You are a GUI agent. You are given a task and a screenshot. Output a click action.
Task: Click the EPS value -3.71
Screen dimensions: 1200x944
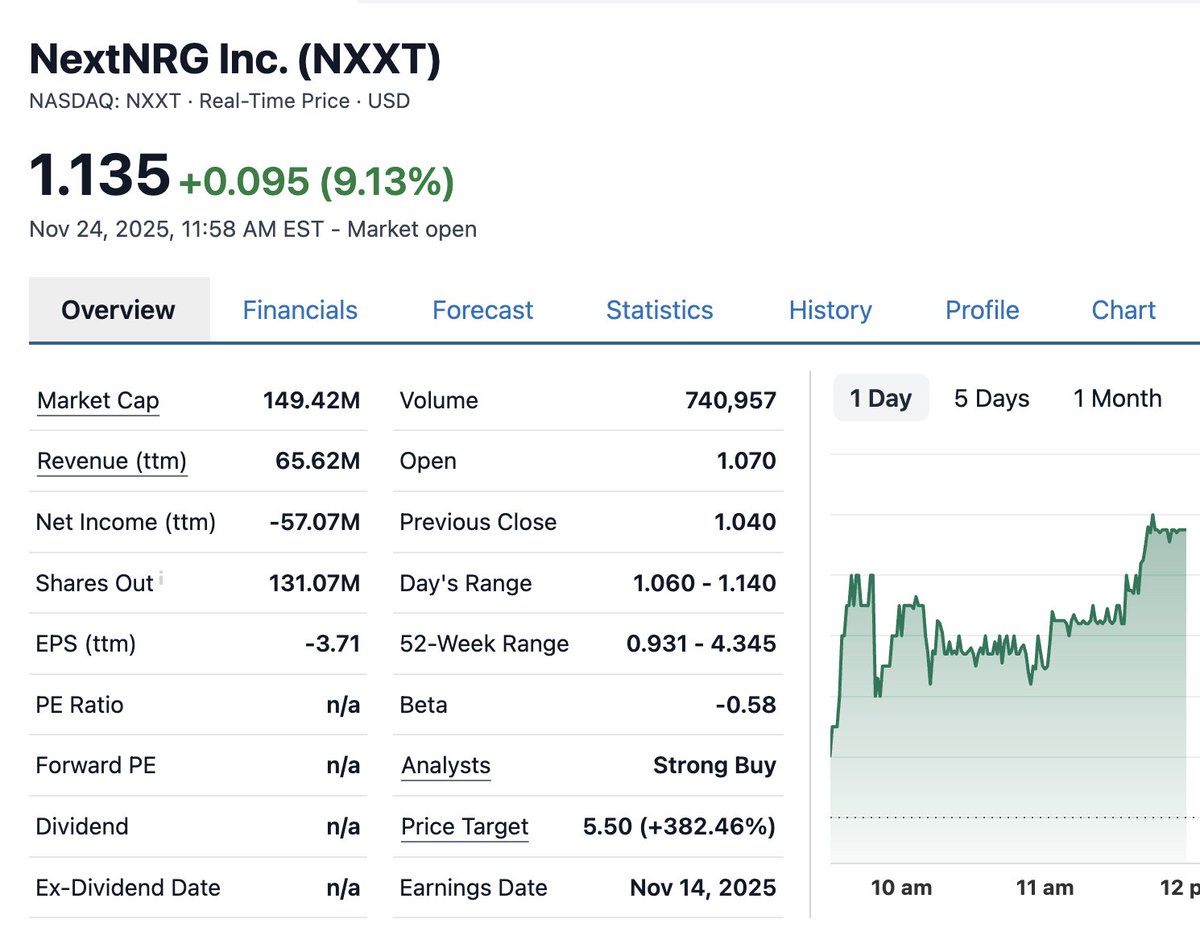click(332, 644)
